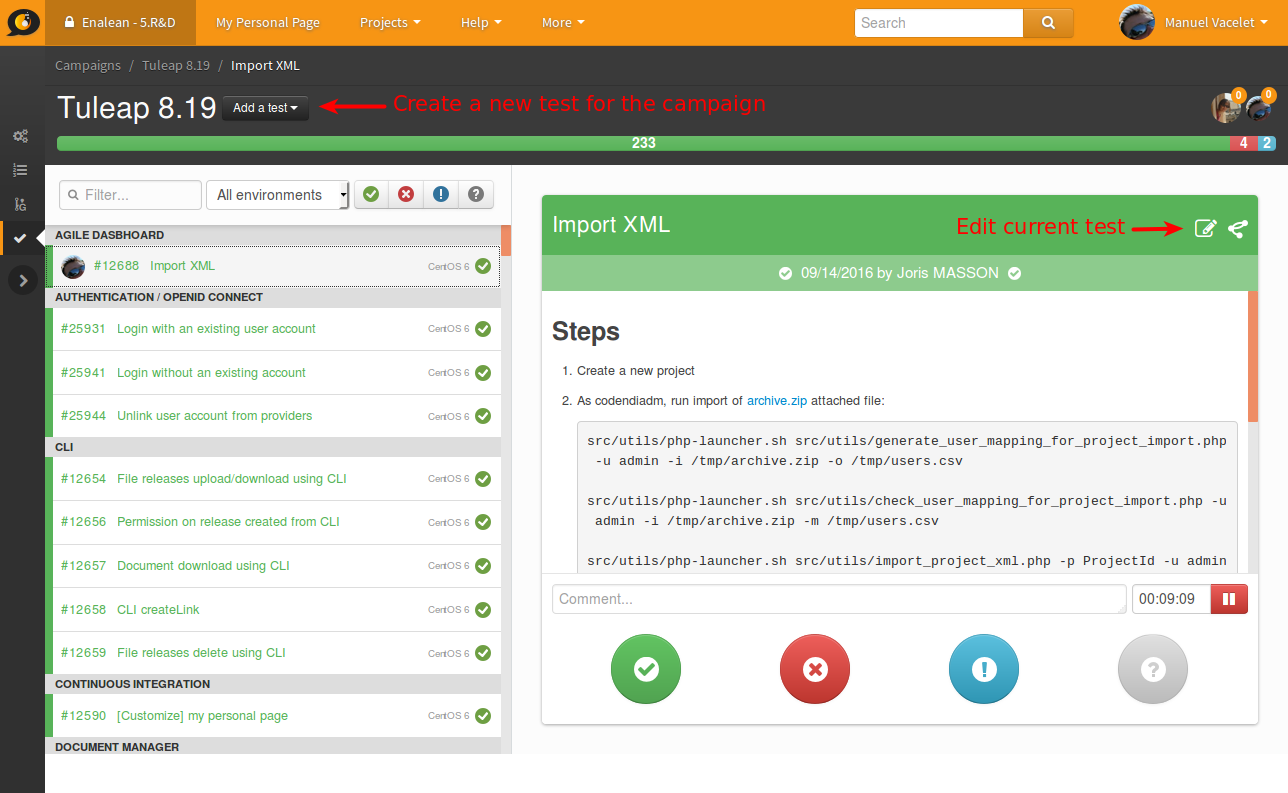Open Manuel Vacelet user dropdown
The width and height of the screenshot is (1288, 793).
pos(1217,22)
